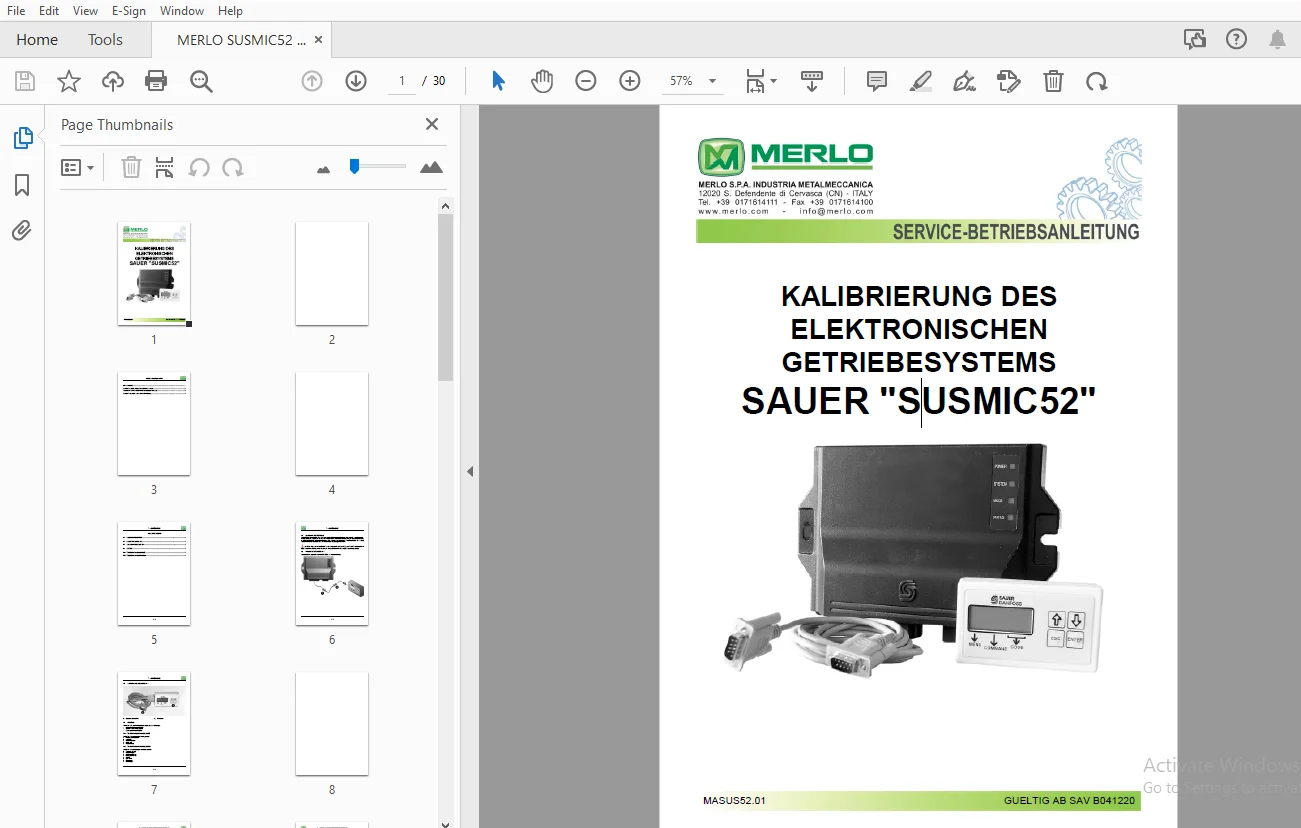
Task: Open the Bookmarks sidebar icon
Action: tap(22, 185)
